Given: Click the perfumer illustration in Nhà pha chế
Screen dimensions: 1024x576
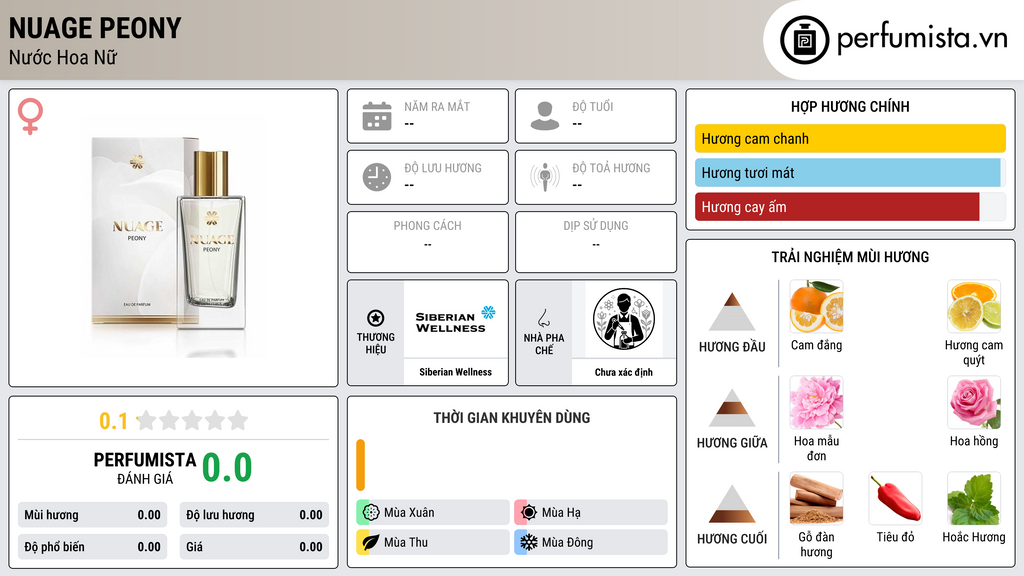Looking at the screenshot, I should (x=624, y=319).
